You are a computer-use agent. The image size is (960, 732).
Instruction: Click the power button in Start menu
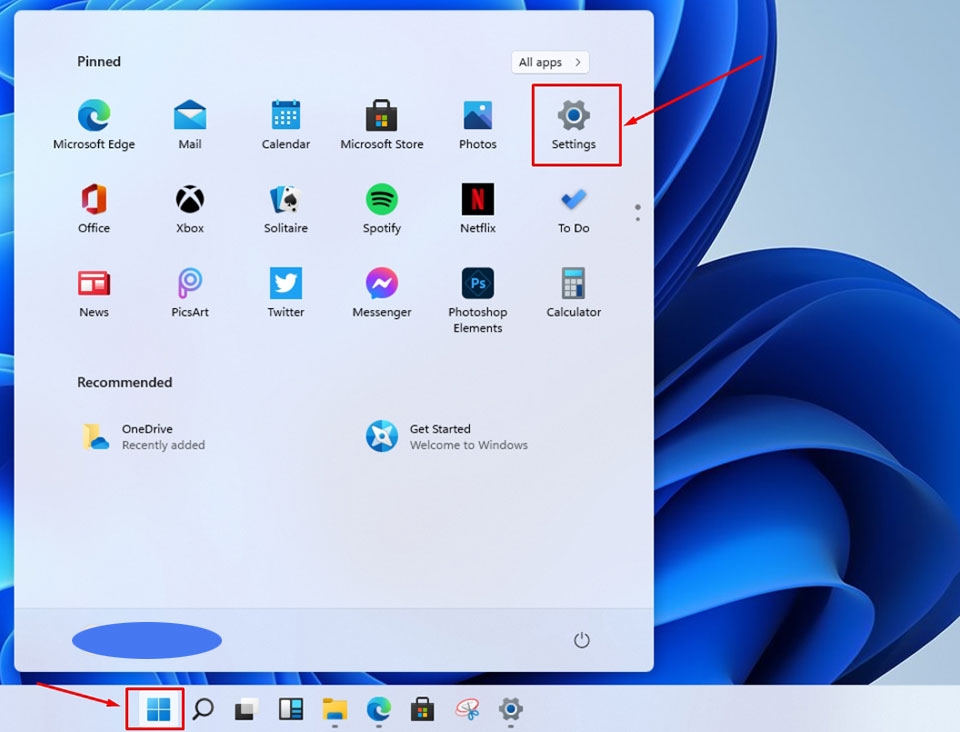[581, 640]
